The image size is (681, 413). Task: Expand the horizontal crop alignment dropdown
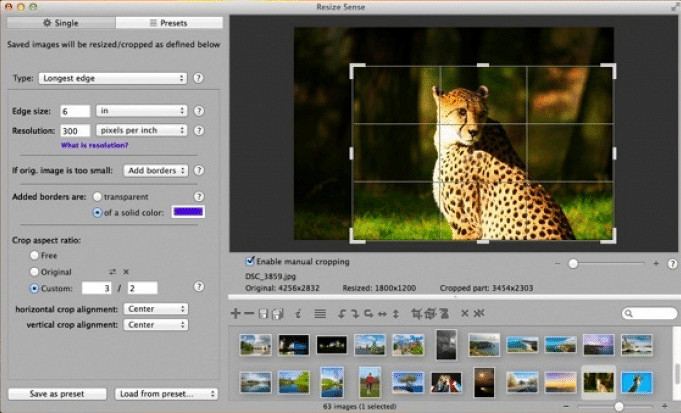156,309
